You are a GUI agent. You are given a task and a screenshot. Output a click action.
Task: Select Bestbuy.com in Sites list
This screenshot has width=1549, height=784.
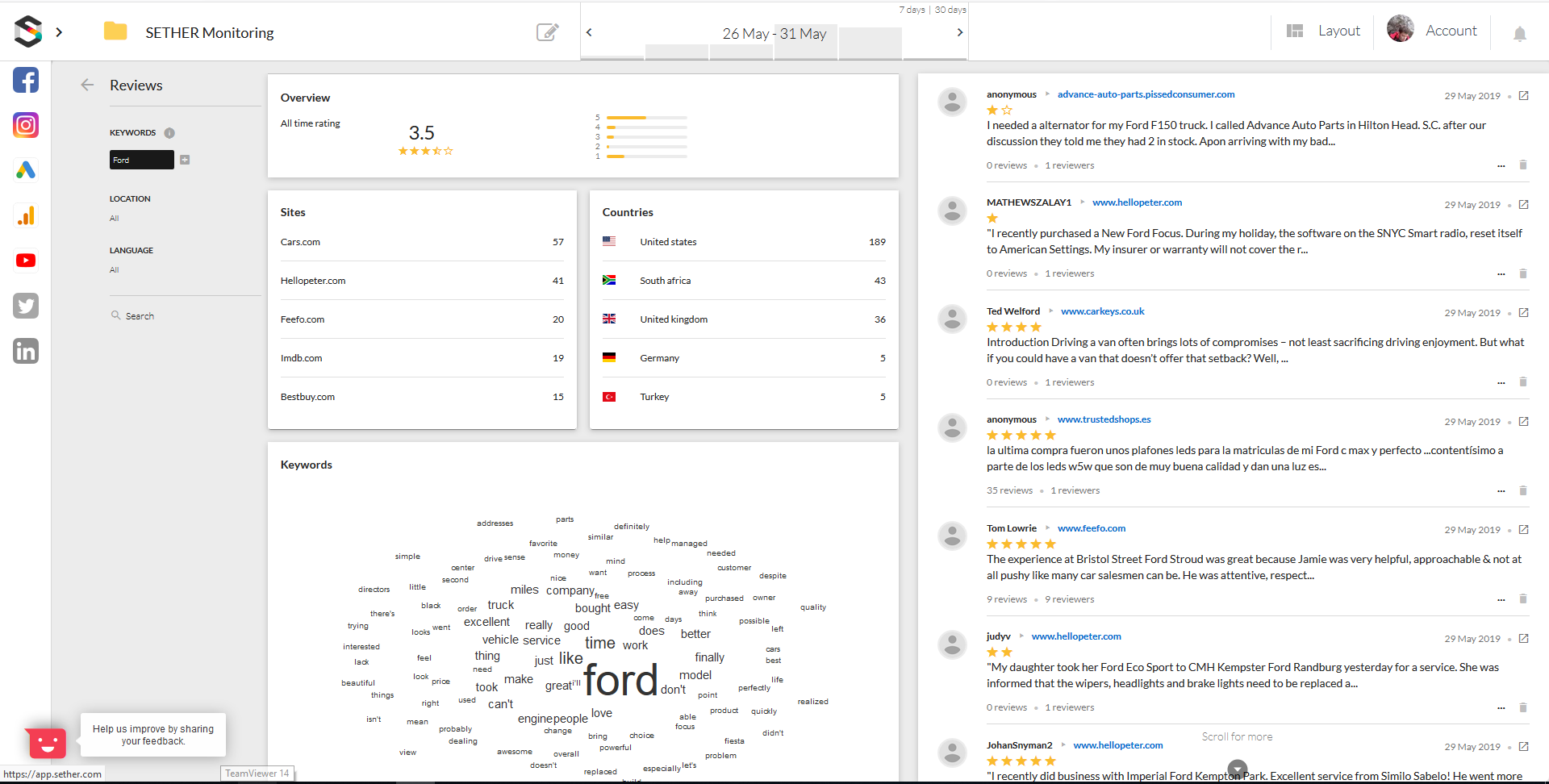(x=422, y=397)
